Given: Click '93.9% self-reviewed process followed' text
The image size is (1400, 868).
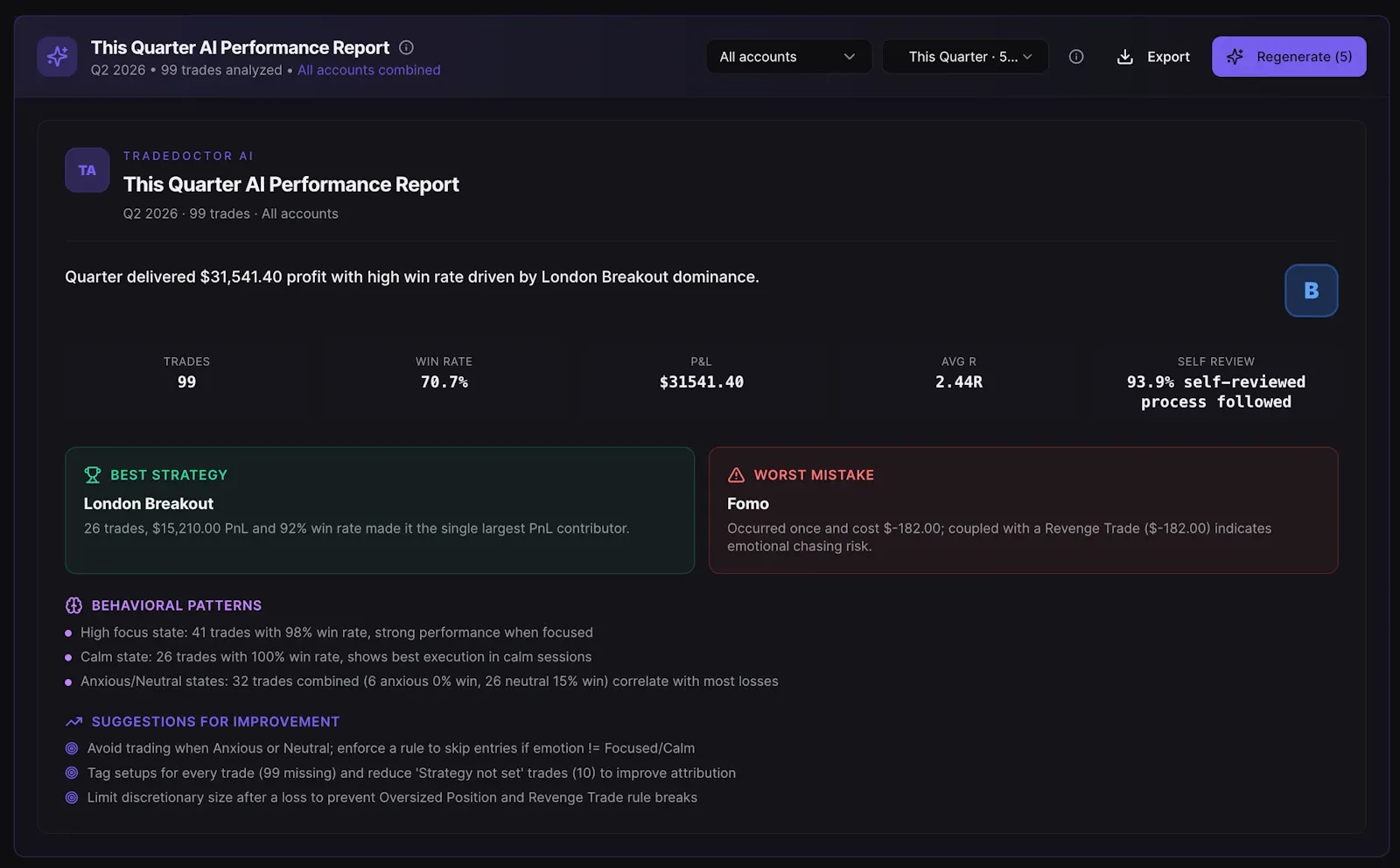Looking at the screenshot, I should click(1216, 392).
